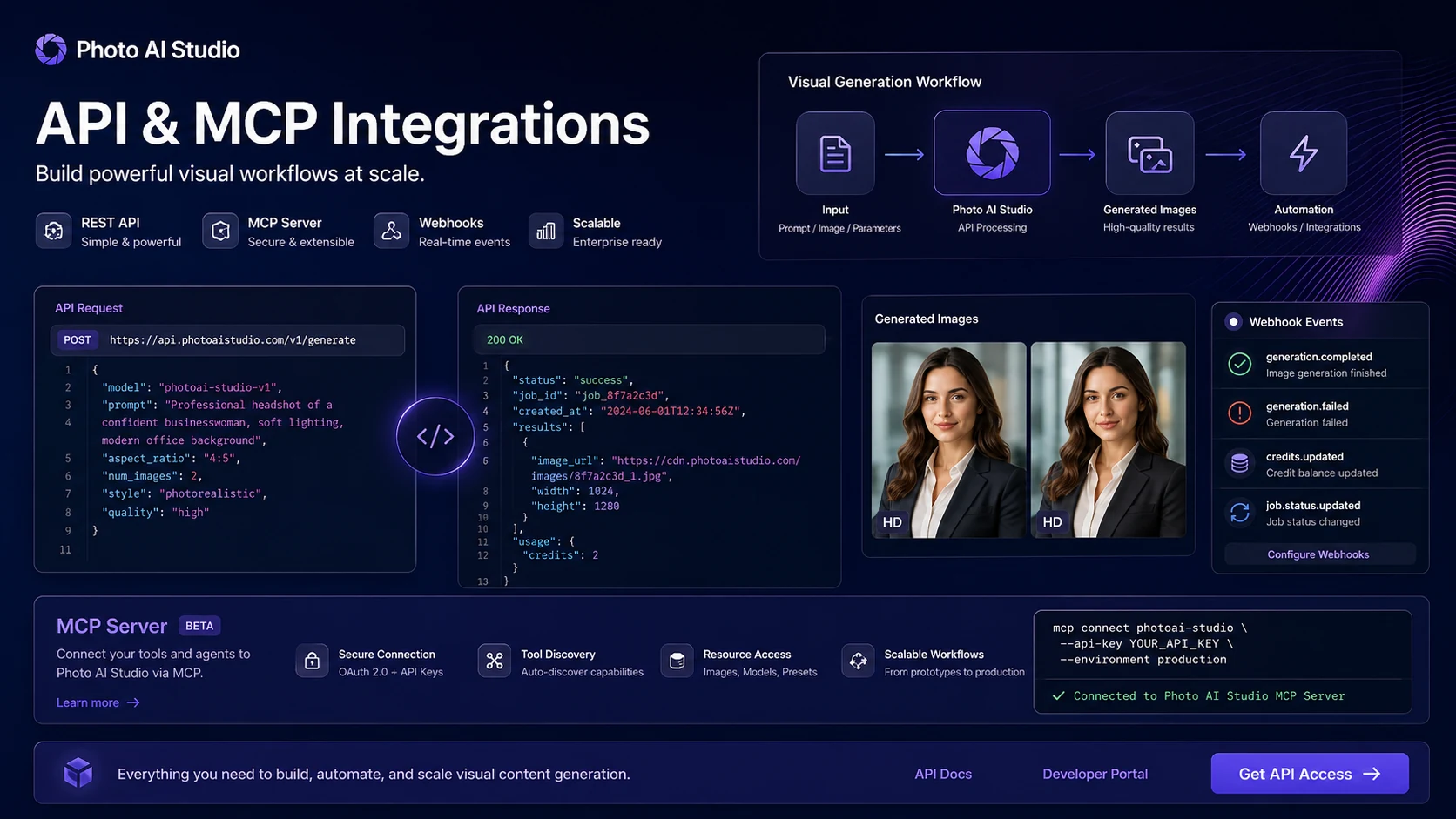1456x819 pixels.
Task: Click the 200 OK status bar
Action: tap(649, 339)
